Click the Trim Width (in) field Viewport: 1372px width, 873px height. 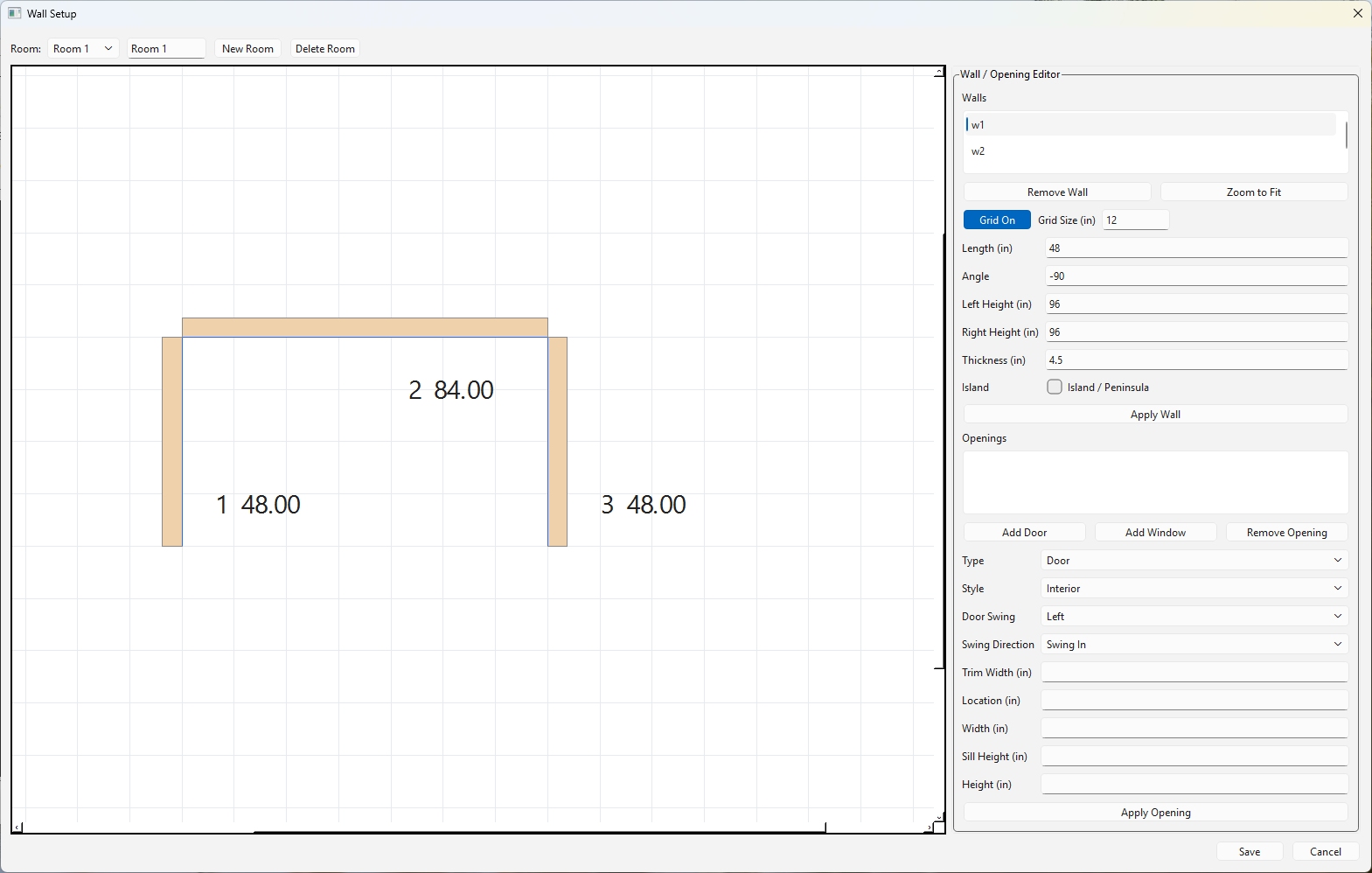(x=1194, y=673)
